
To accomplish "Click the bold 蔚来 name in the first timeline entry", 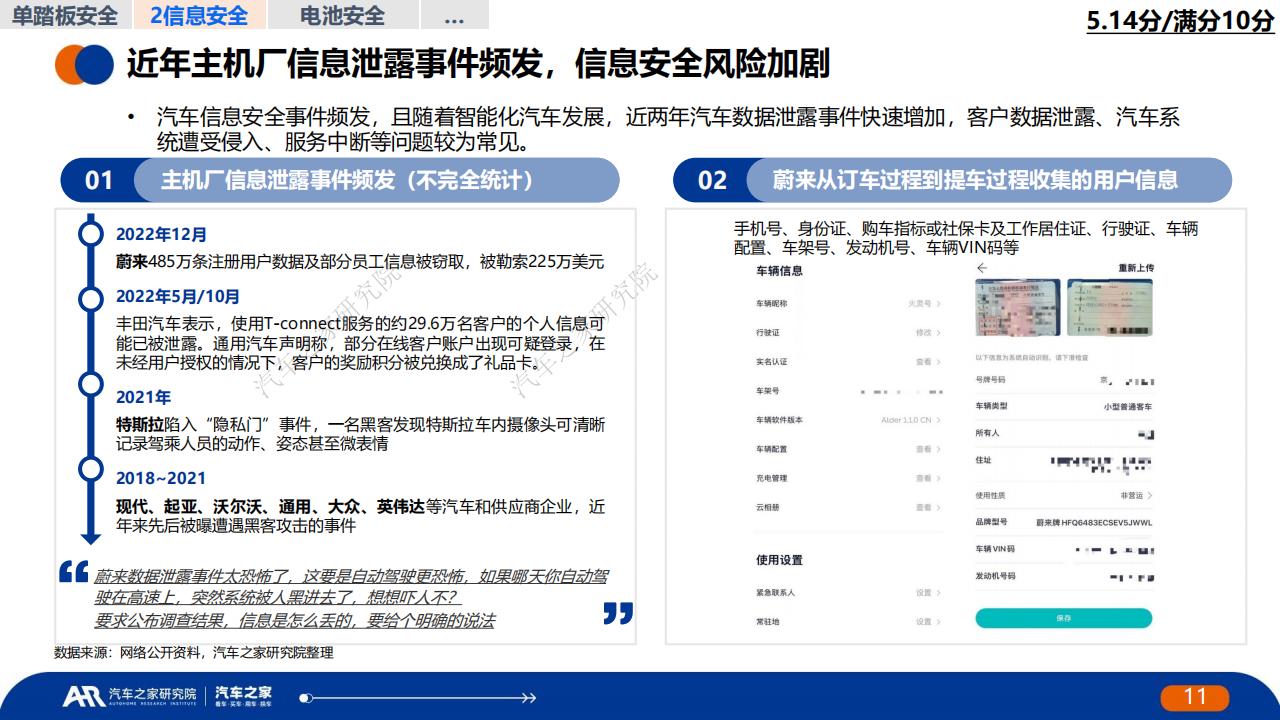I will [132, 262].
